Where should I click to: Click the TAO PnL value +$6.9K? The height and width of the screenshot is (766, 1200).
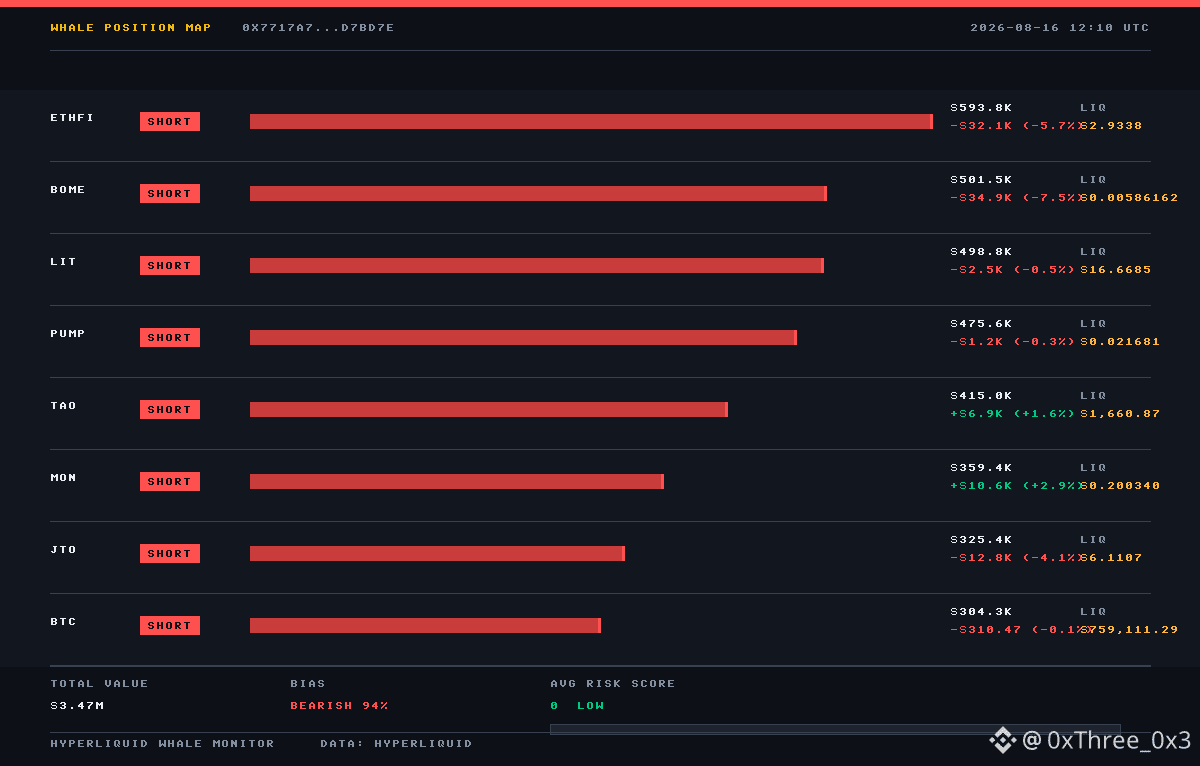coord(977,414)
